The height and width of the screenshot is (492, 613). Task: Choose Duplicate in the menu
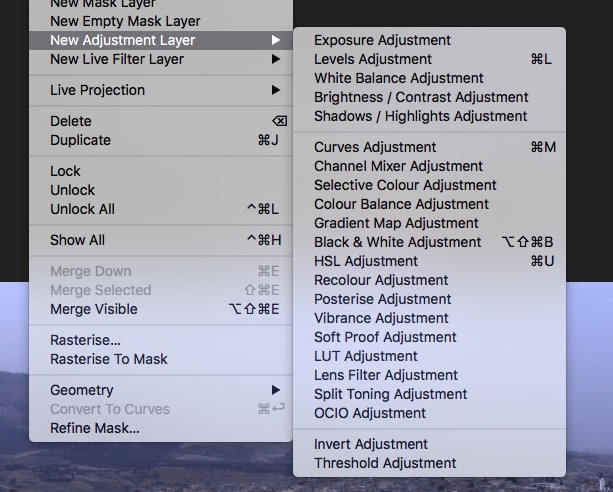coord(161,140)
